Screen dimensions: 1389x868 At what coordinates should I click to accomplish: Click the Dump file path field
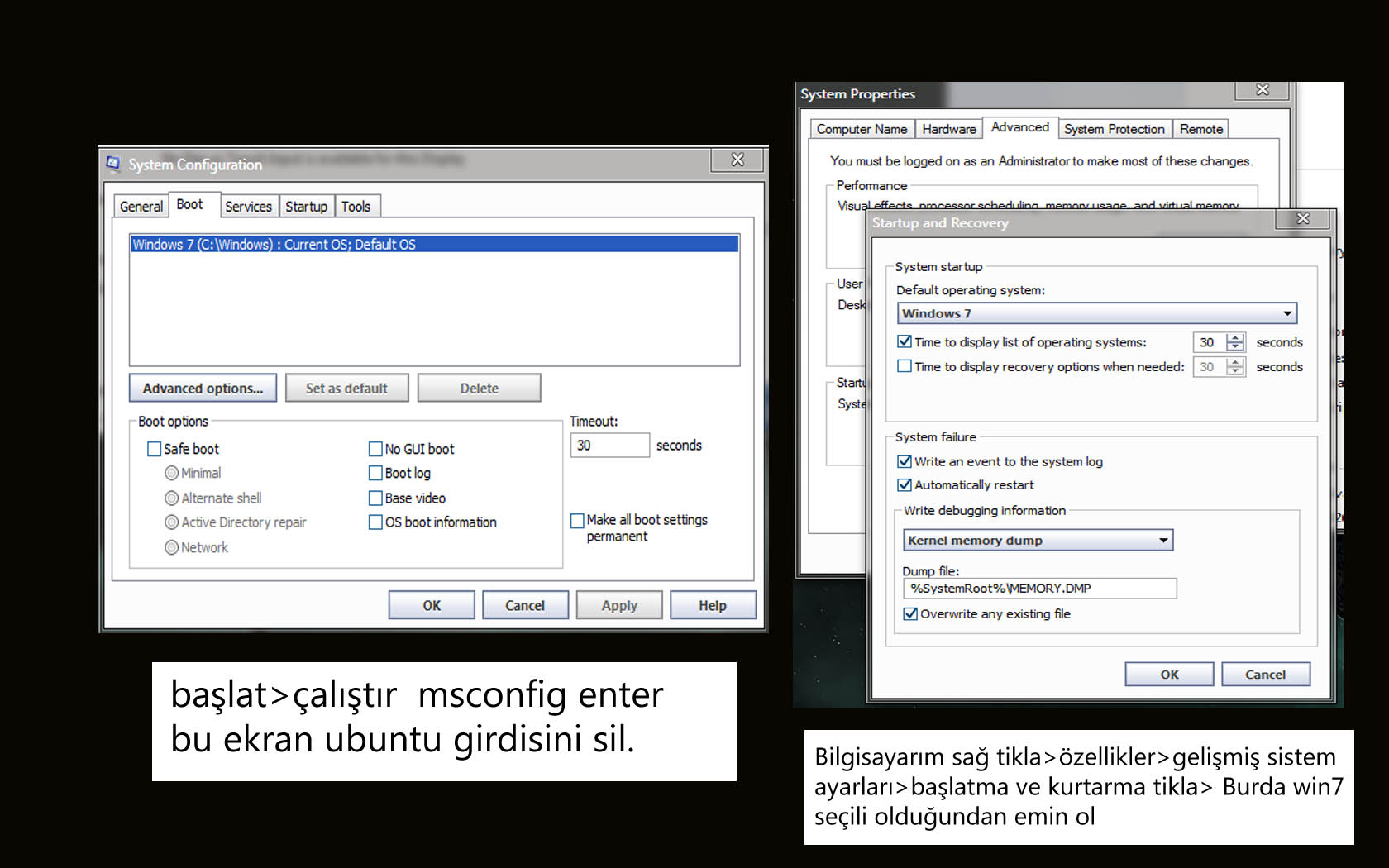pyautogui.click(x=1040, y=588)
